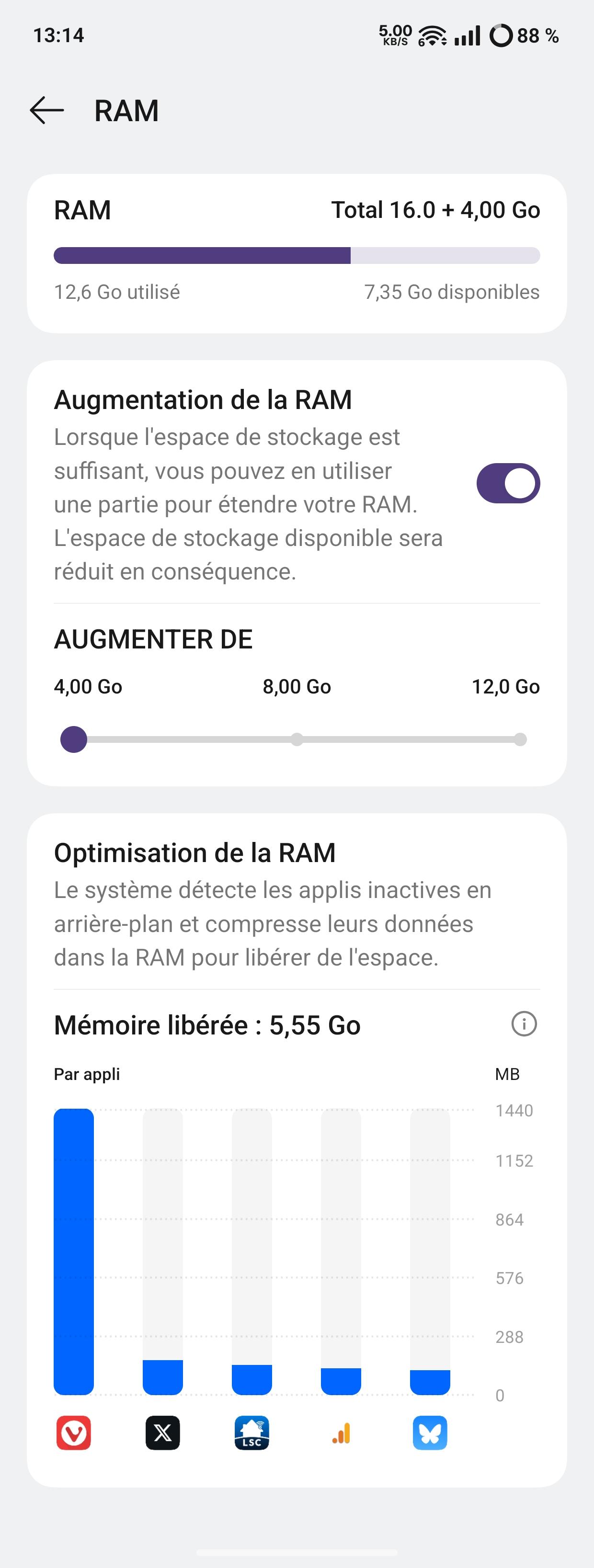The image size is (594, 1568).
Task: Set slider to the 8,00 Go stop
Action: click(x=297, y=739)
